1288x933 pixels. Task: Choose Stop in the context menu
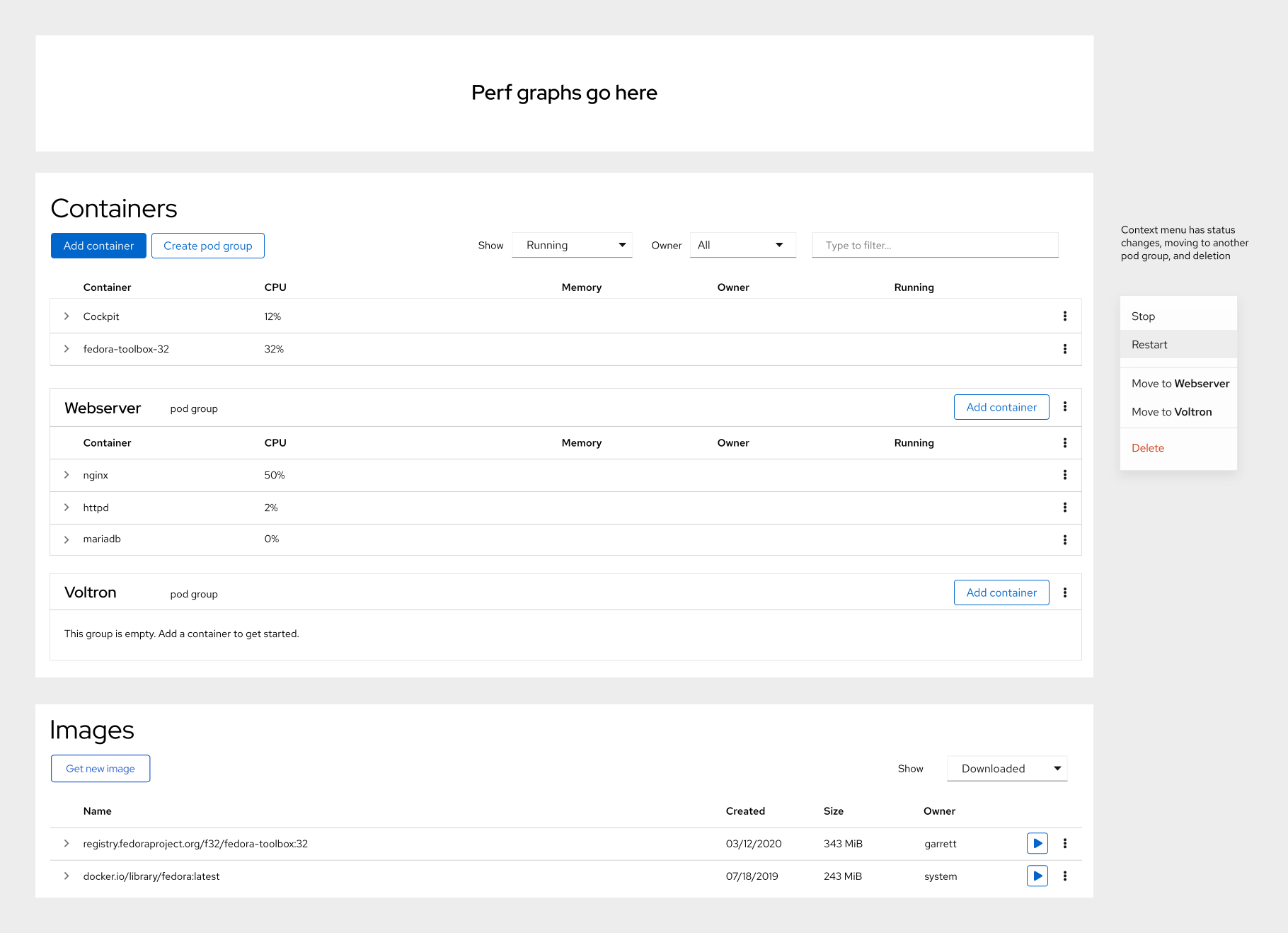[x=1178, y=316]
